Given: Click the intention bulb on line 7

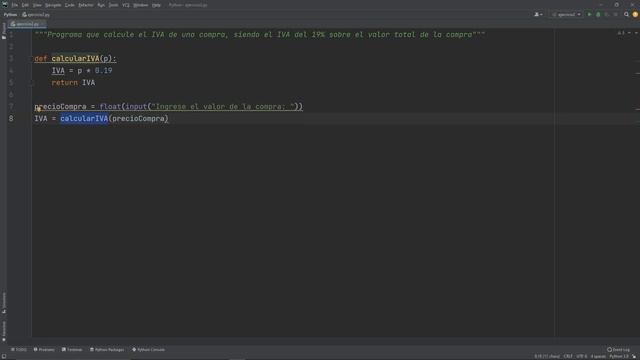Looking at the screenshot, I should pyautogui.click(x=39, y=109).
